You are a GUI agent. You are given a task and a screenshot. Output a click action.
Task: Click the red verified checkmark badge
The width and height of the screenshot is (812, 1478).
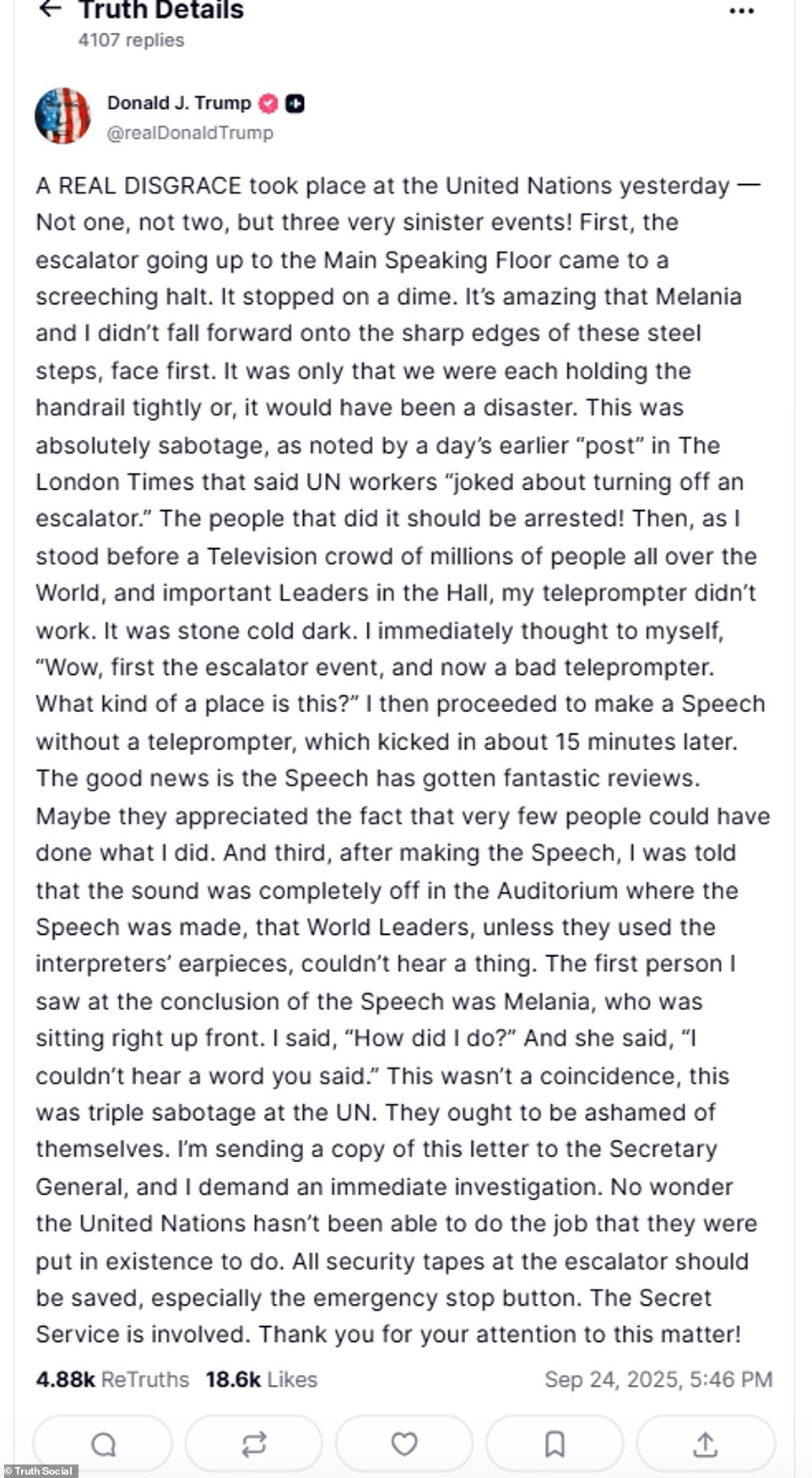[x=268, y=103]
